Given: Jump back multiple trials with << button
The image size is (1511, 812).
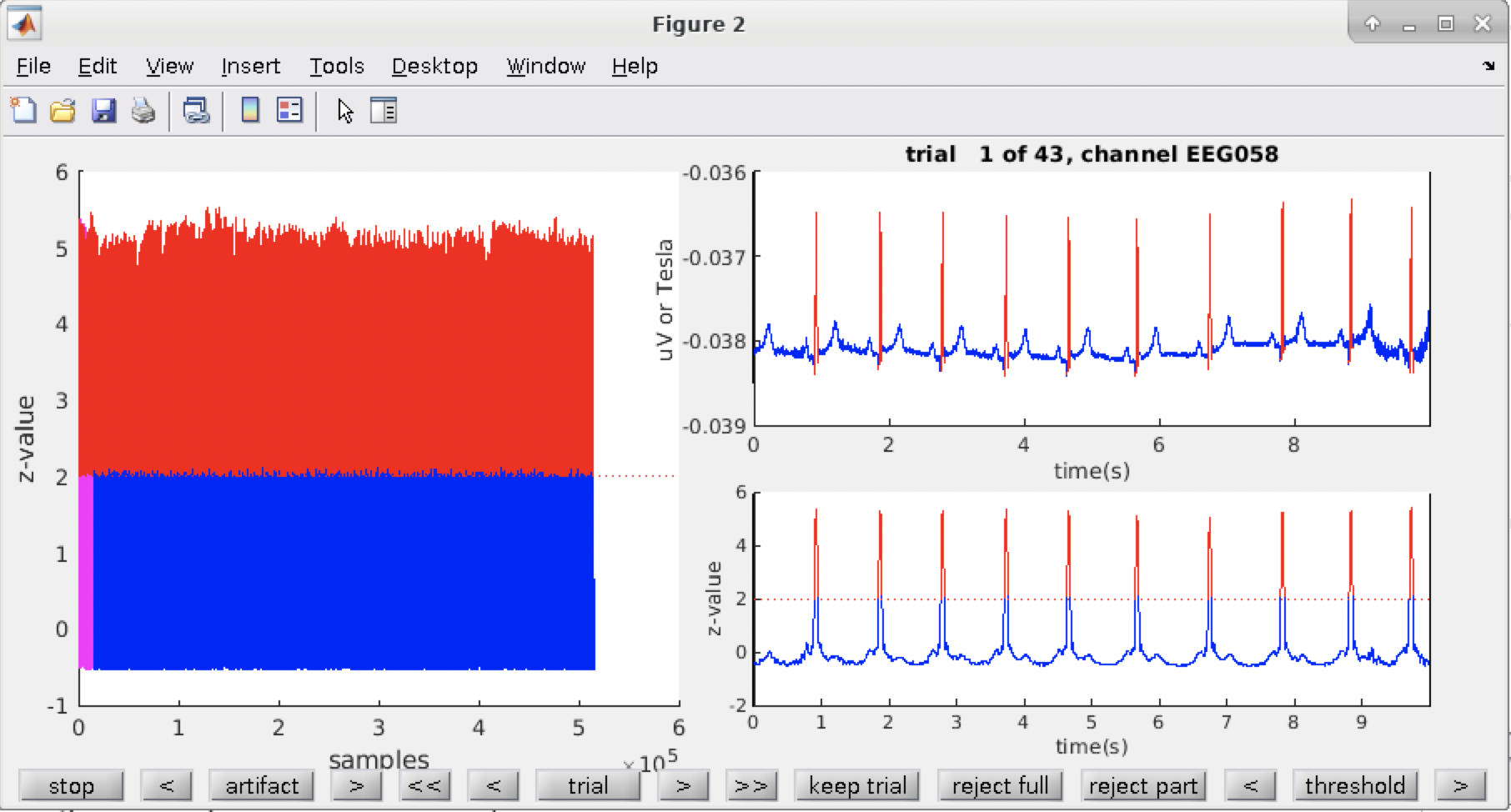Looking at the screenshot, I should pyautogui.click(x=424, y=785).
